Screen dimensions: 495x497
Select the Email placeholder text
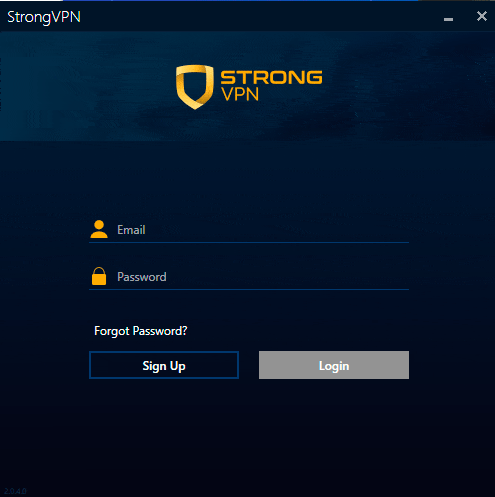(x=131, y=230)
